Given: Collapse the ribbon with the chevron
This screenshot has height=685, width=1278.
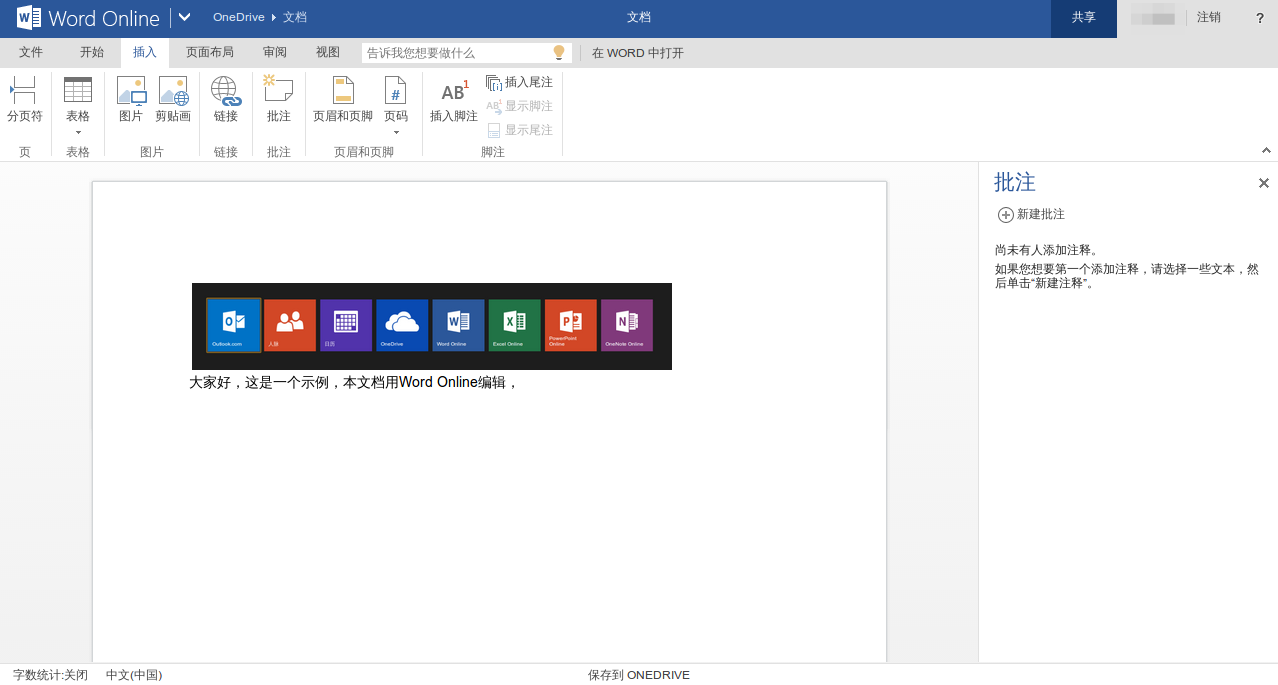Looking at the screenshot, I should click(x=1266, y=150).
